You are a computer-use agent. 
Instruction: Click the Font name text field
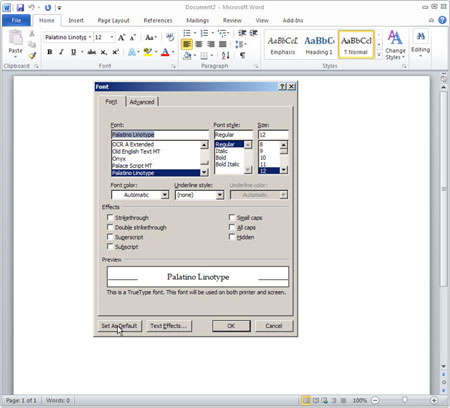pos(159,135)
